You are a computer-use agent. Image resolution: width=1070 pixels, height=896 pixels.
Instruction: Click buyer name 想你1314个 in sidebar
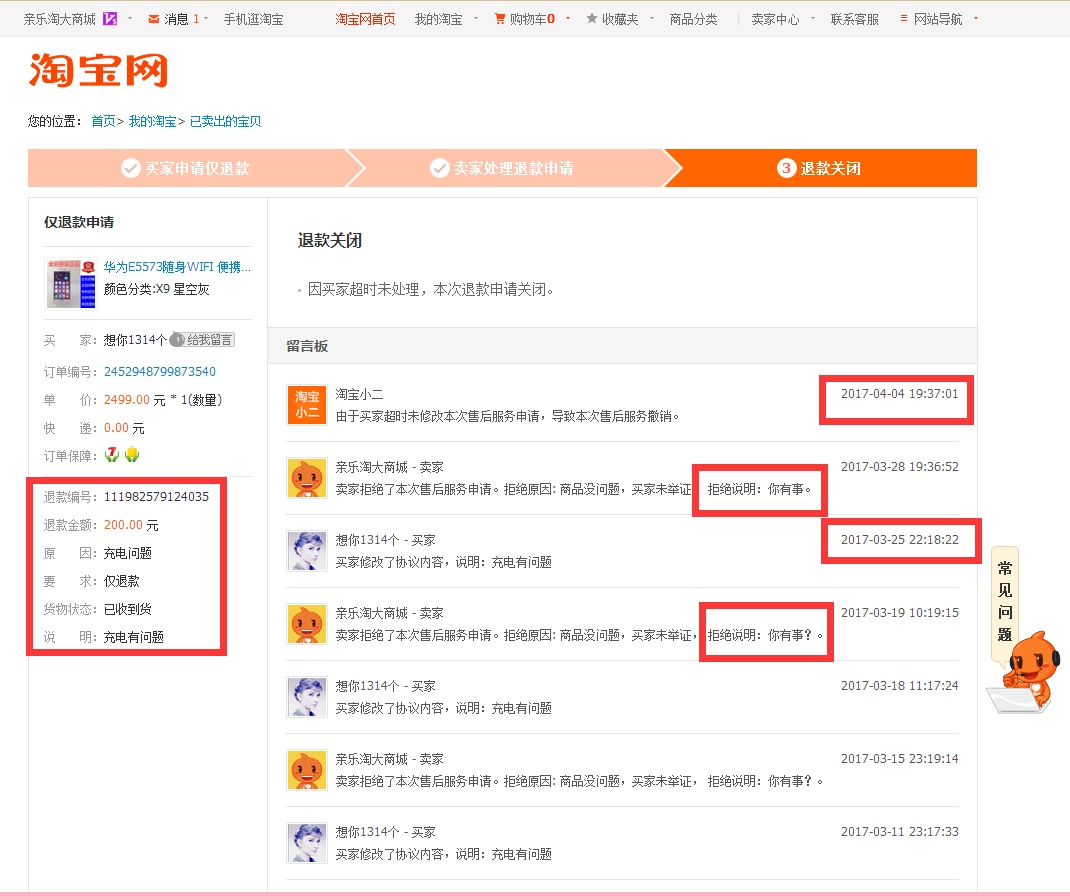click(135, 340)
